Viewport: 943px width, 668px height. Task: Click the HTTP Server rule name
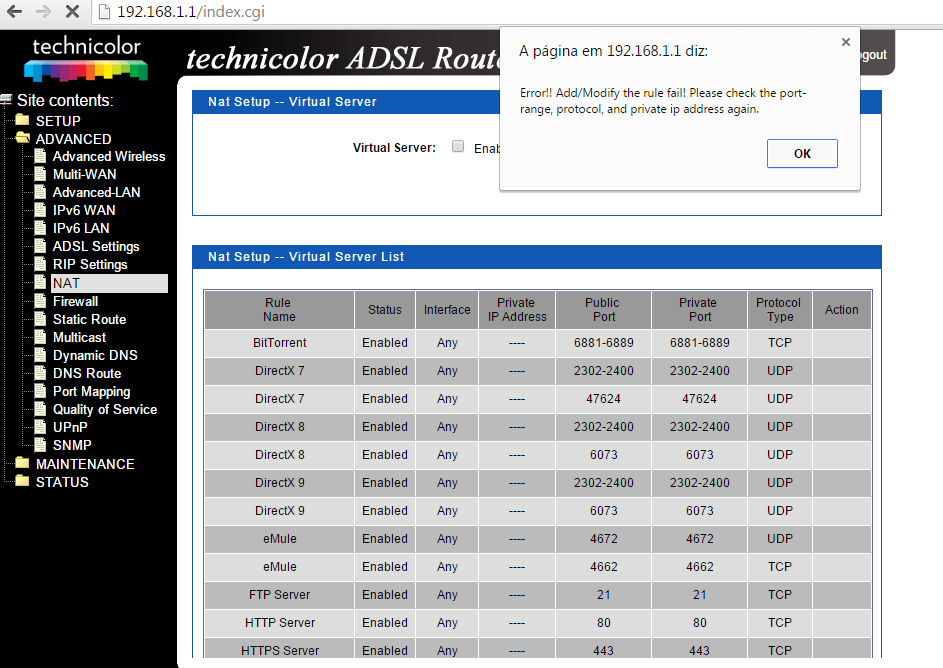(280, 623)
